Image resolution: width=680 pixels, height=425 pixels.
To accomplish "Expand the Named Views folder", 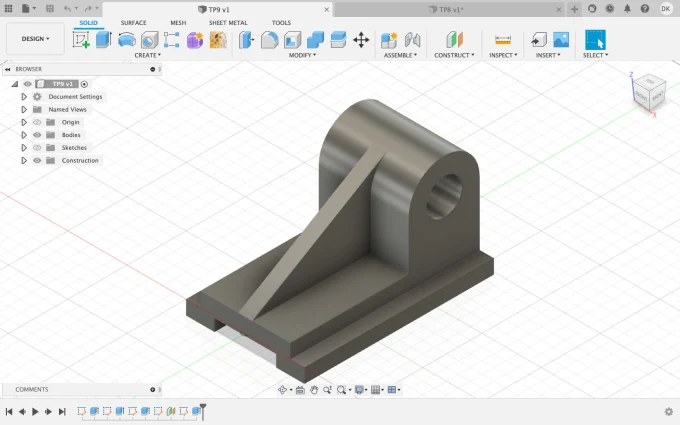I will 24,109.
